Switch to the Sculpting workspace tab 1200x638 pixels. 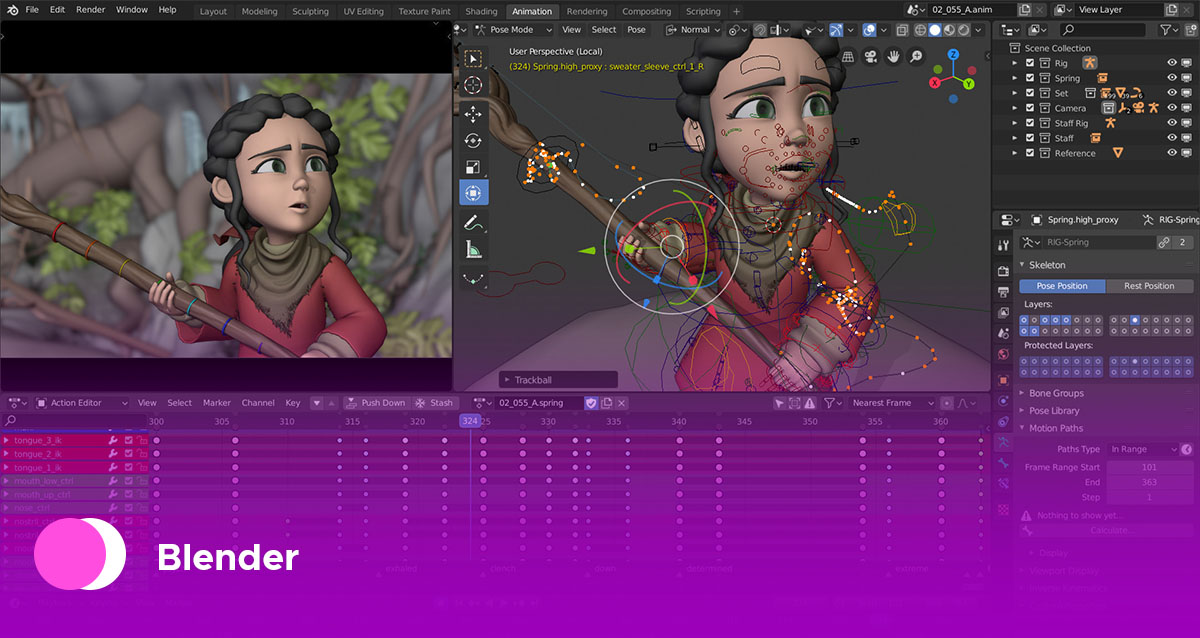(x=310, y=11)
